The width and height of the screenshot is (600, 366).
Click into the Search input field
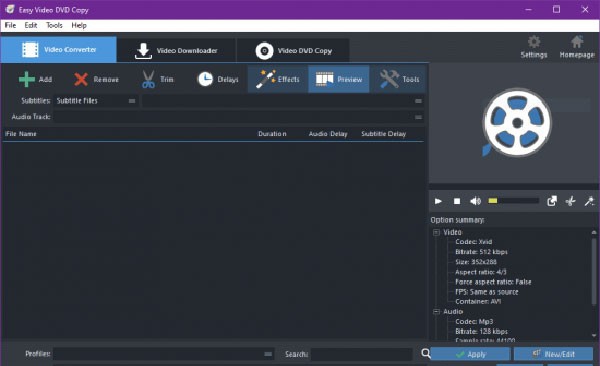click(362, 354)
